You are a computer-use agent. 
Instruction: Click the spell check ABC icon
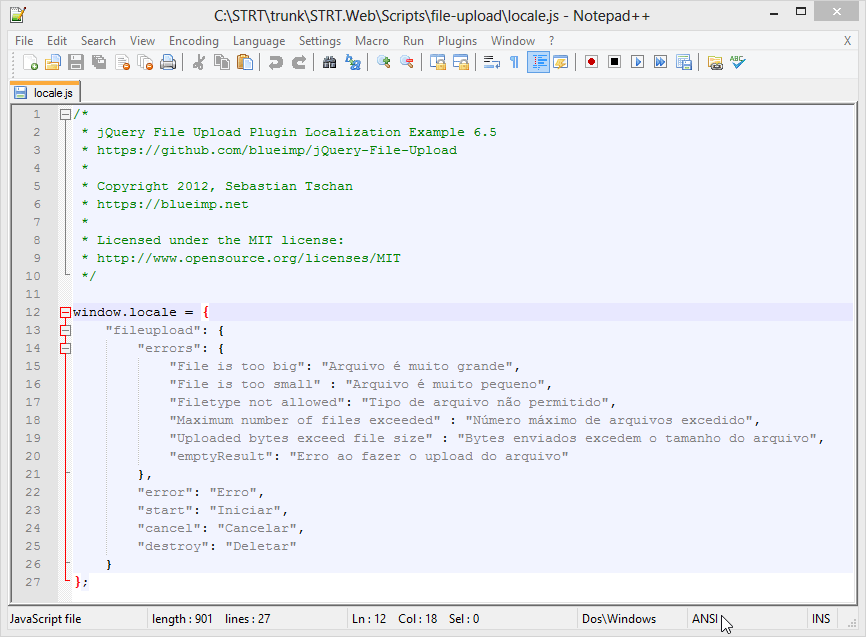point(738,62)
